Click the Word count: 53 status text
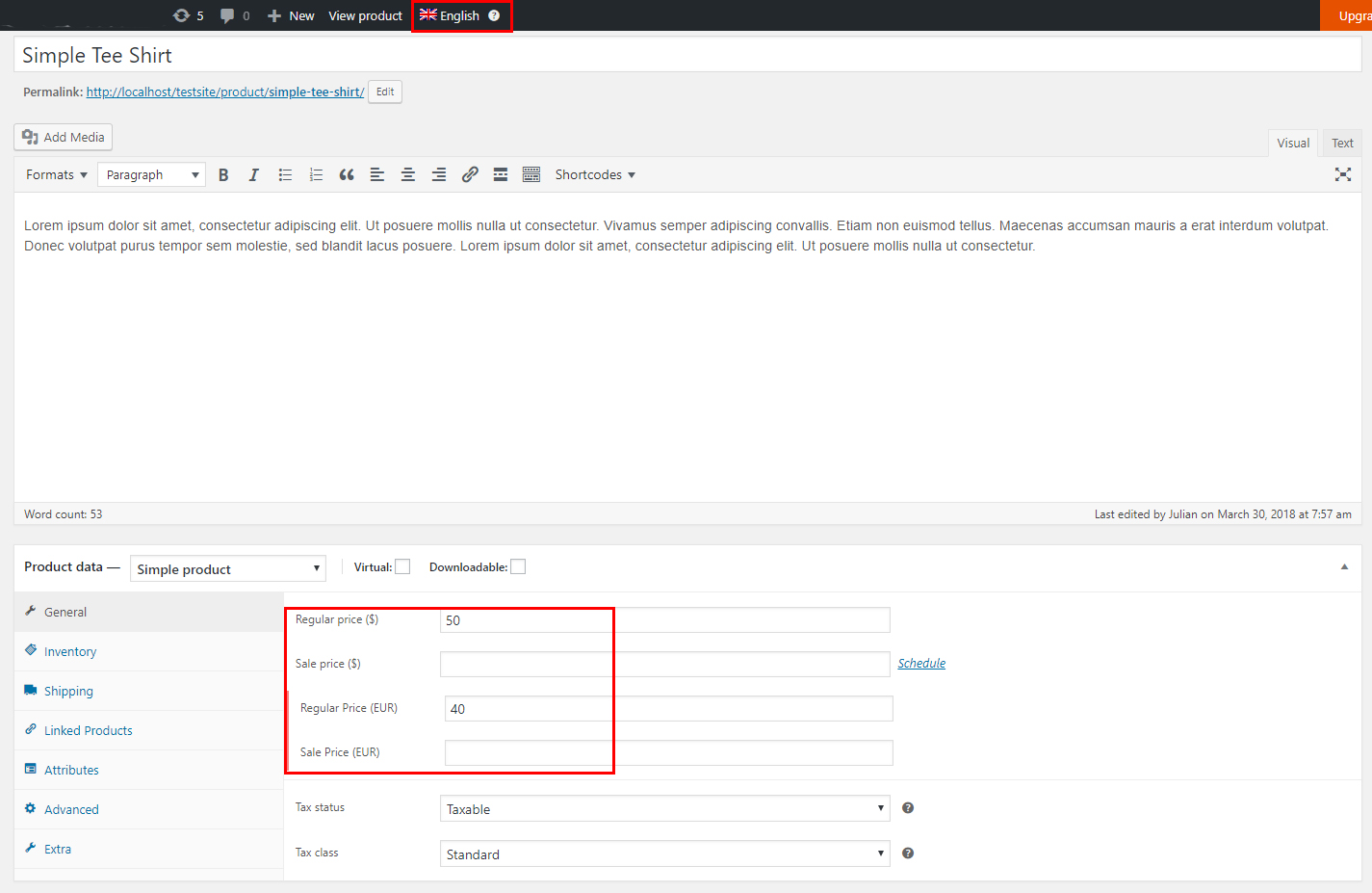 tap(63, 514)
